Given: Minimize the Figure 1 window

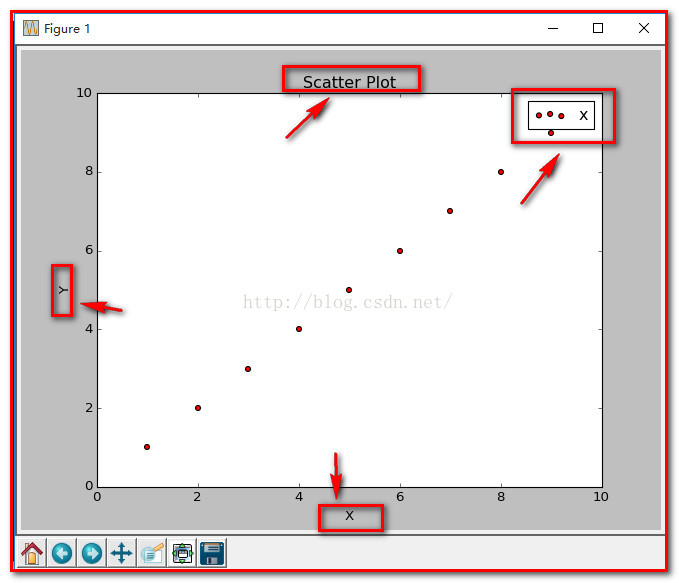Looking at the screenshot, I should (553, 29).
